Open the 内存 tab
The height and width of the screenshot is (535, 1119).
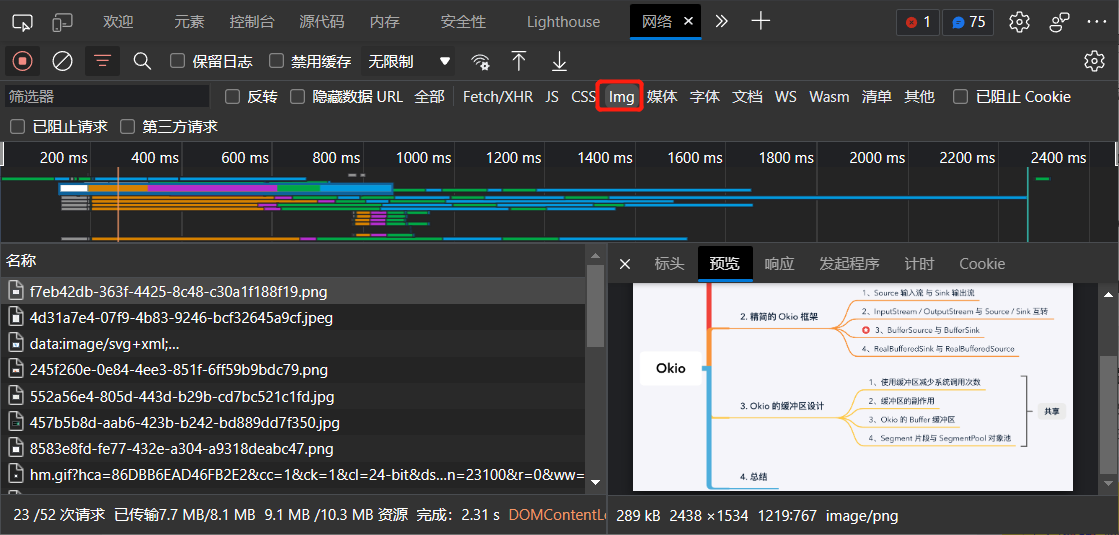[x=385, y=21]
